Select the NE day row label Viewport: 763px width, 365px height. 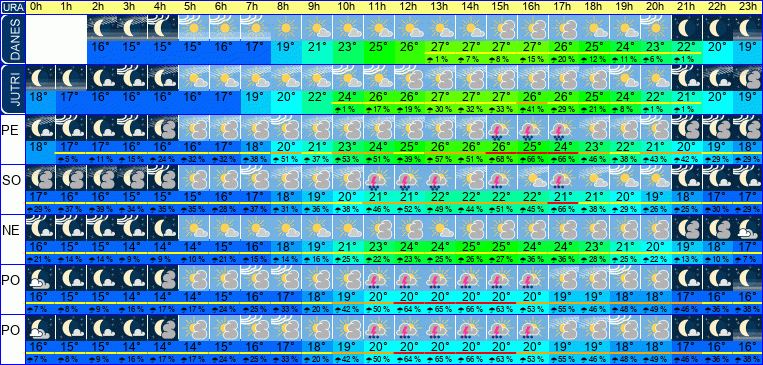coord(11,231)
